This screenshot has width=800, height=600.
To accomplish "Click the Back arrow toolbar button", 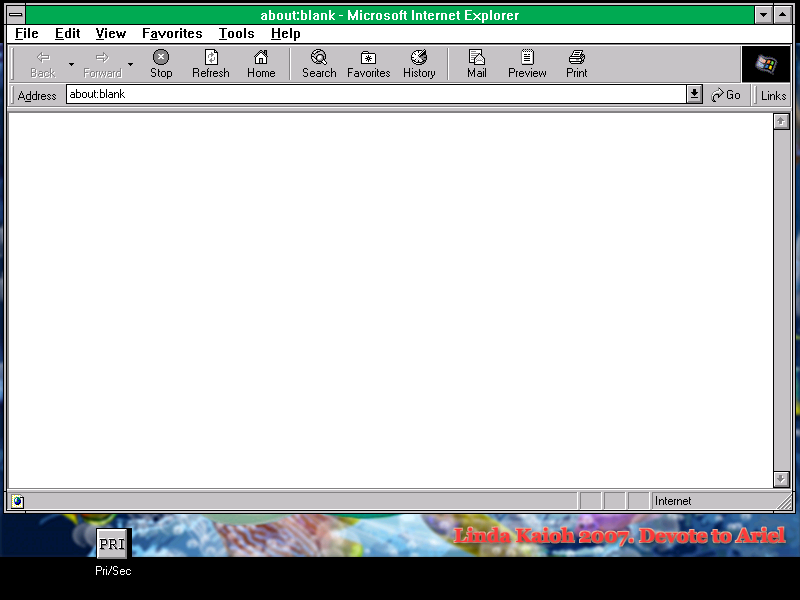I will coord(43,64).
